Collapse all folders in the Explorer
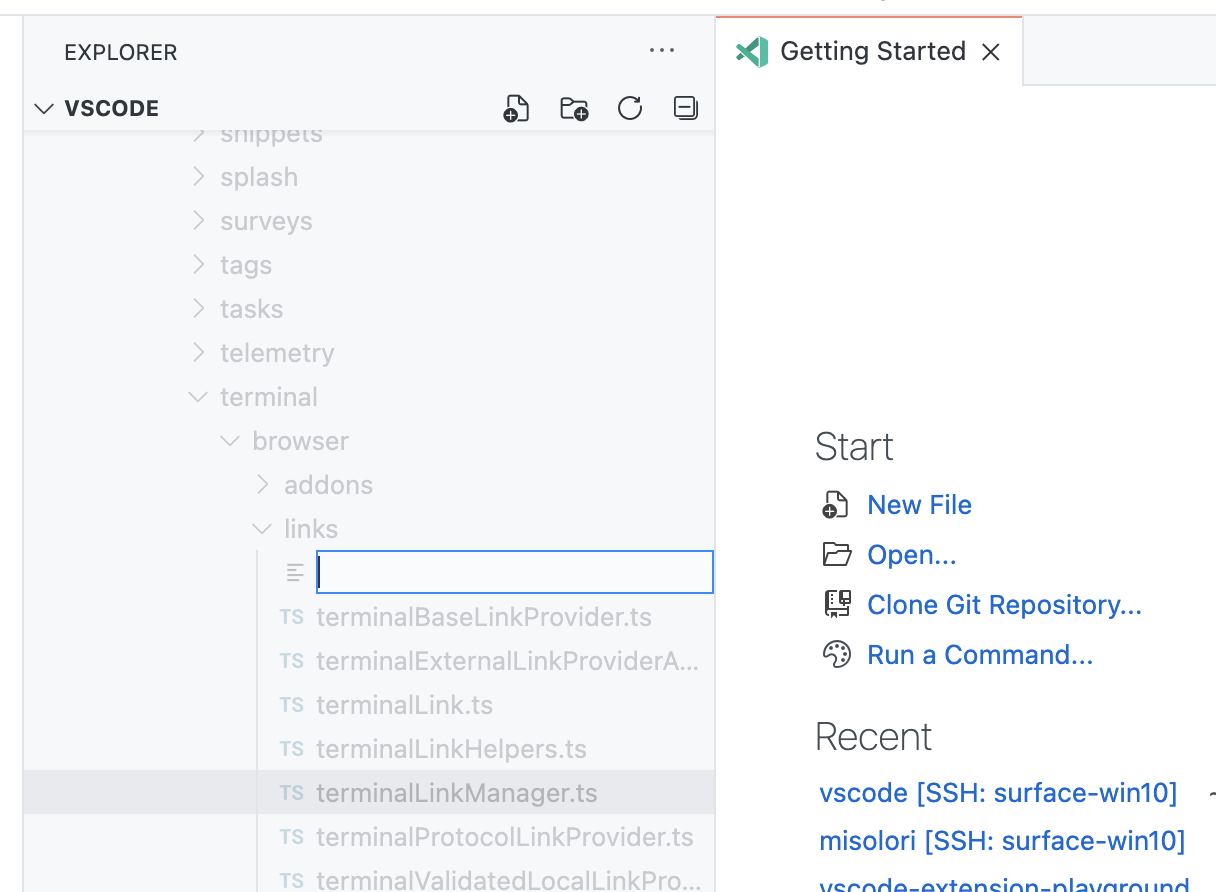 point(685,108)
